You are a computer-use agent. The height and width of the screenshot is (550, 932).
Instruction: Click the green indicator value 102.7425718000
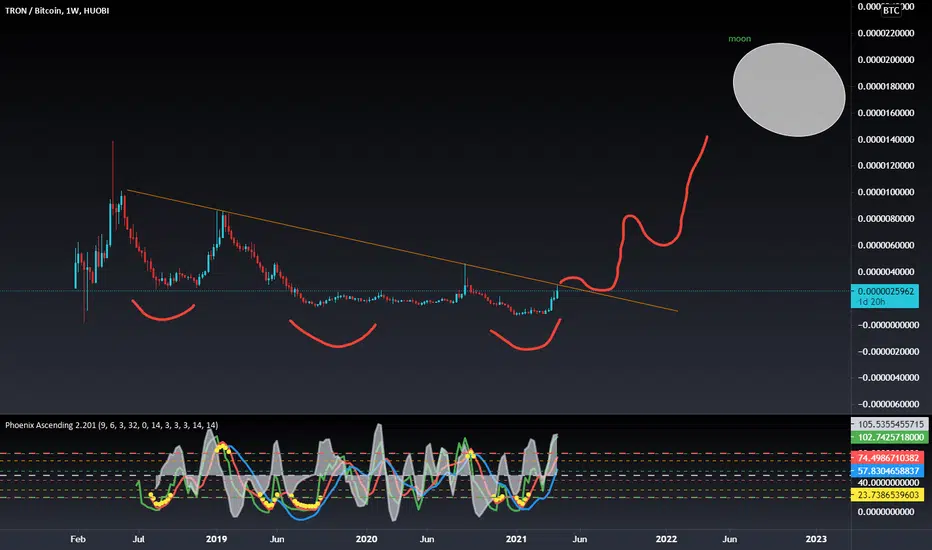890,437
